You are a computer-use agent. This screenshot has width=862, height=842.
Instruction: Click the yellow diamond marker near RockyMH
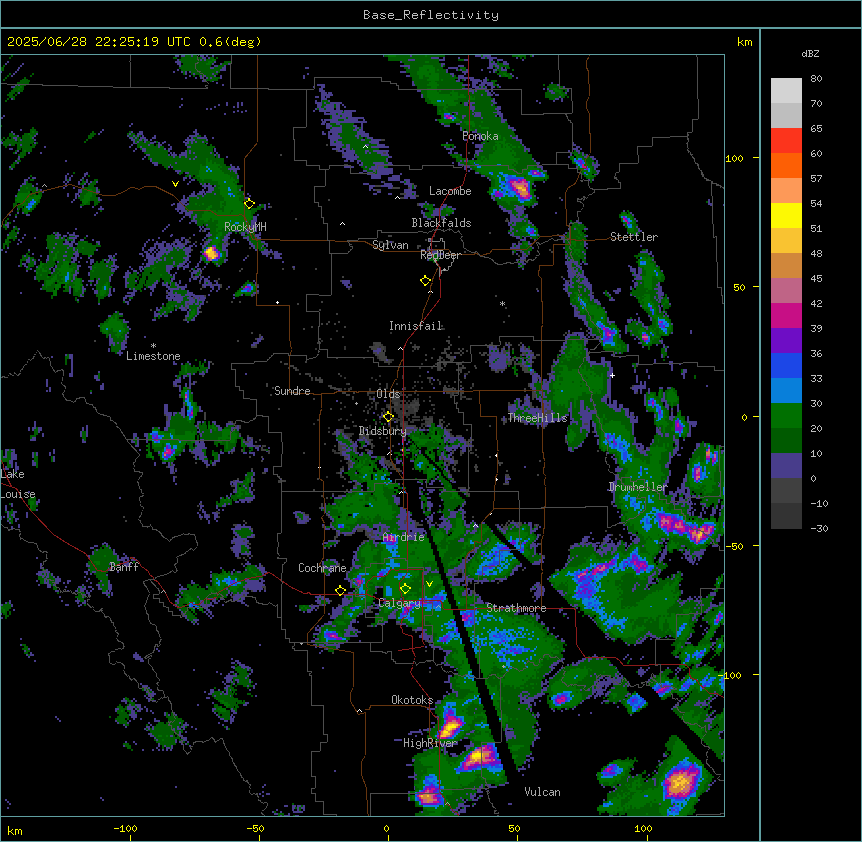click(x=249, y=204)
